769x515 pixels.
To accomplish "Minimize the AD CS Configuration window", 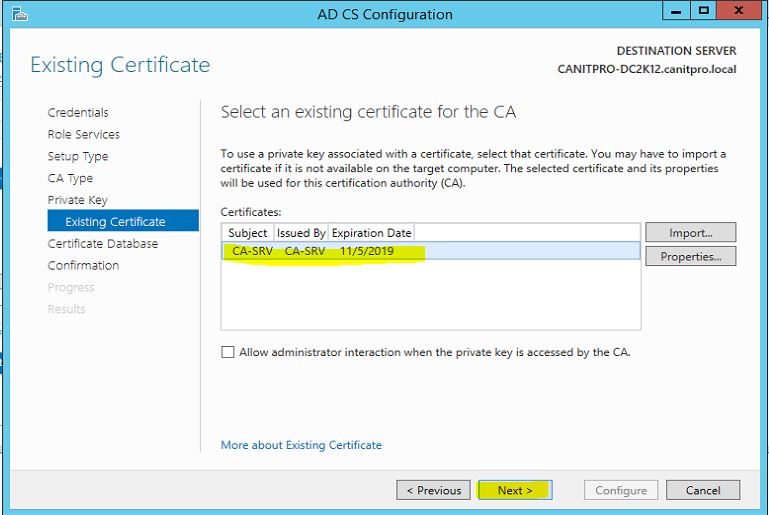I will pyautogui.click(x=676, y=10).
